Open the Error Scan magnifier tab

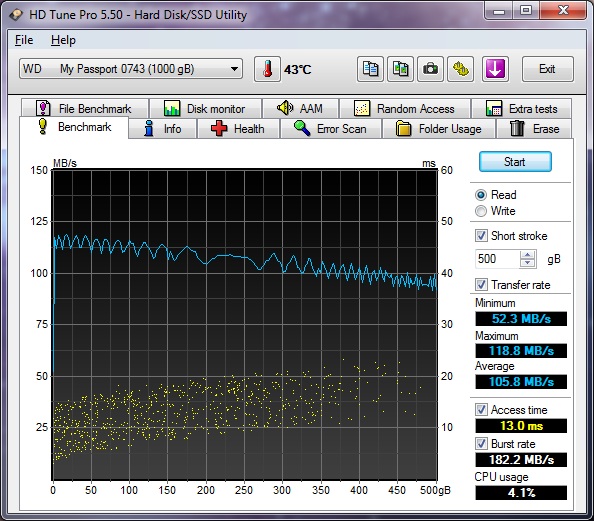(330, 129)
